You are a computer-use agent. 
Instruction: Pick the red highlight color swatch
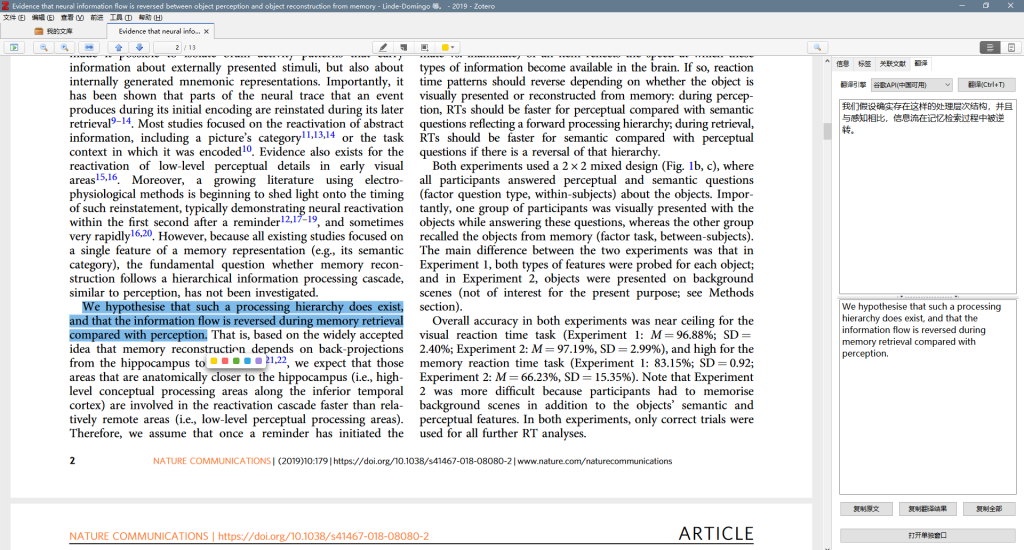pos(225,361)
